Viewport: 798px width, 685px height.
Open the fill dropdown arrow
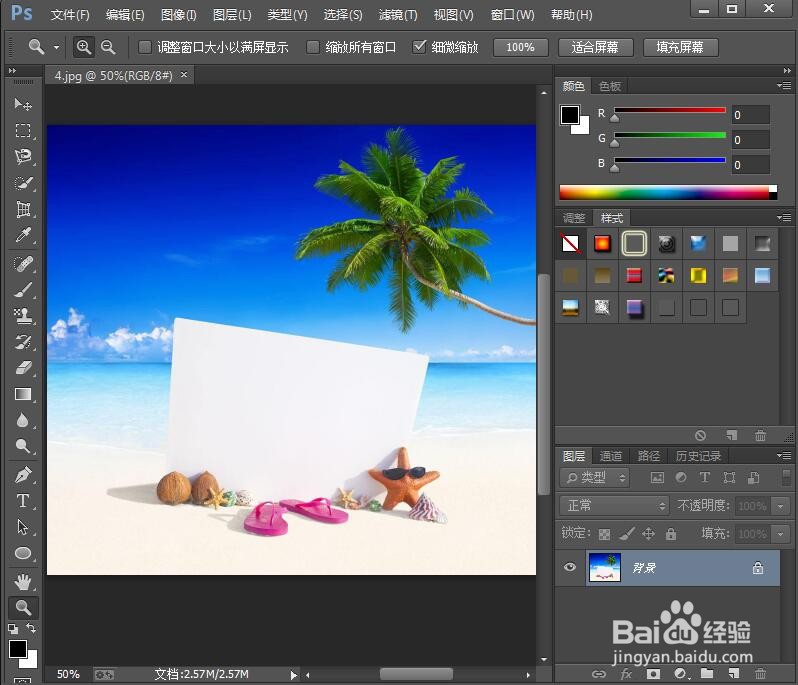pyautogui.click(x=781, y=534)
